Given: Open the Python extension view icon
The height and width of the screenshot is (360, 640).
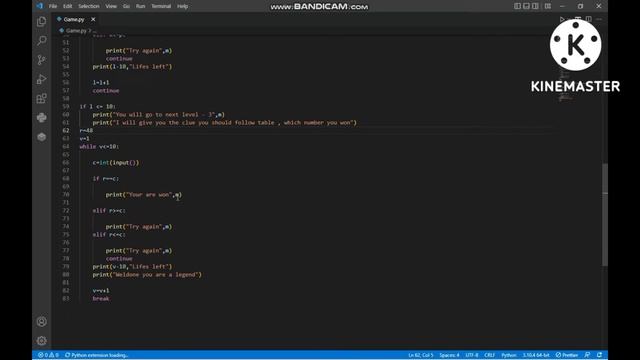Looking at the screenshot, I should 42,118.
